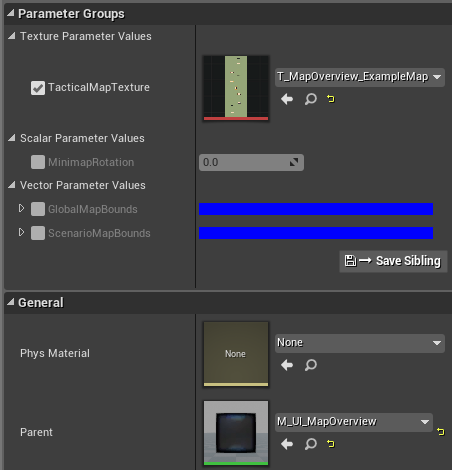Open ScenarioMapBounds blue color picker
Image resolution: width=452 pixels, height=470 pixels.
[x=316, y=233]
